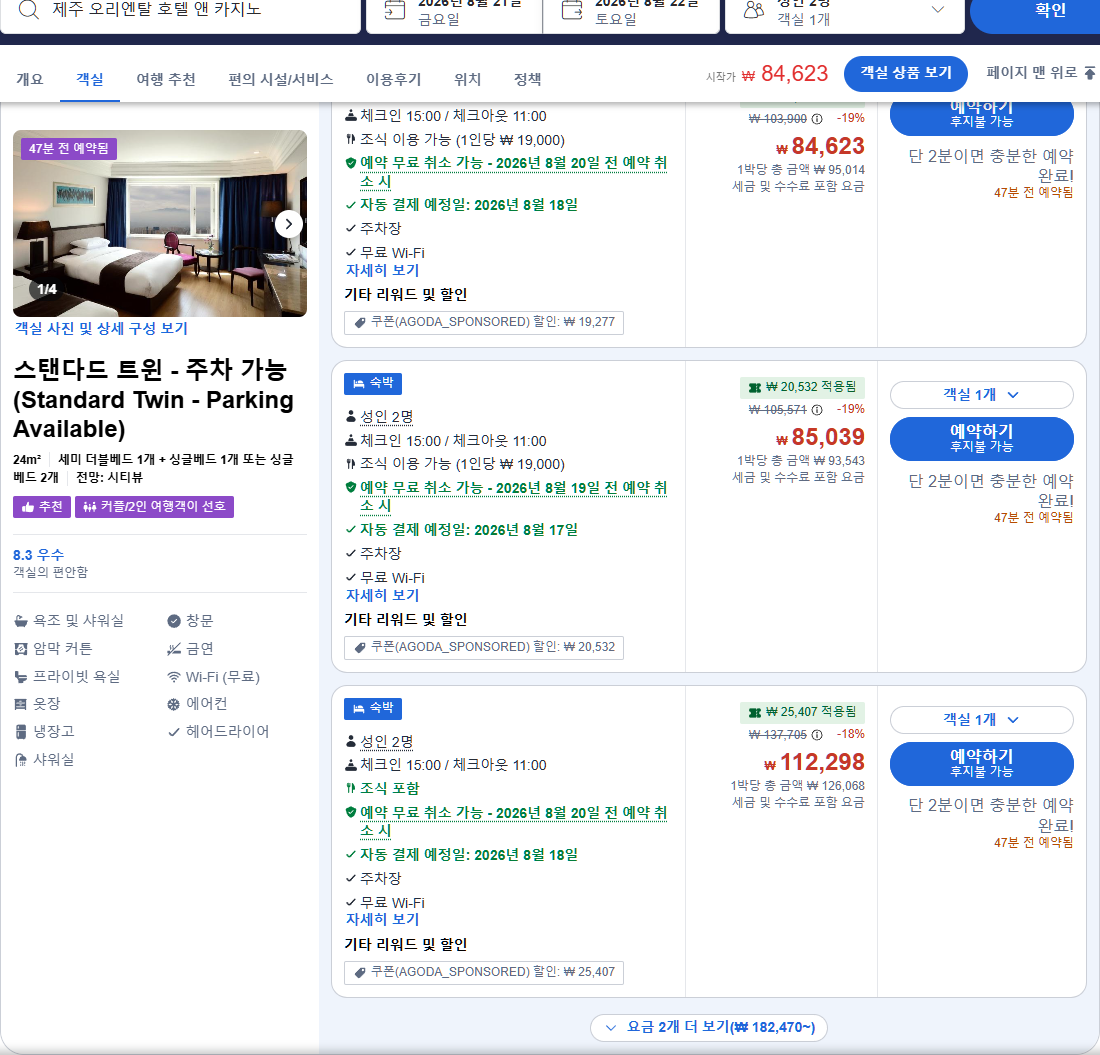Click info icon beside ₩103,900 price

(x=817, y=119)
